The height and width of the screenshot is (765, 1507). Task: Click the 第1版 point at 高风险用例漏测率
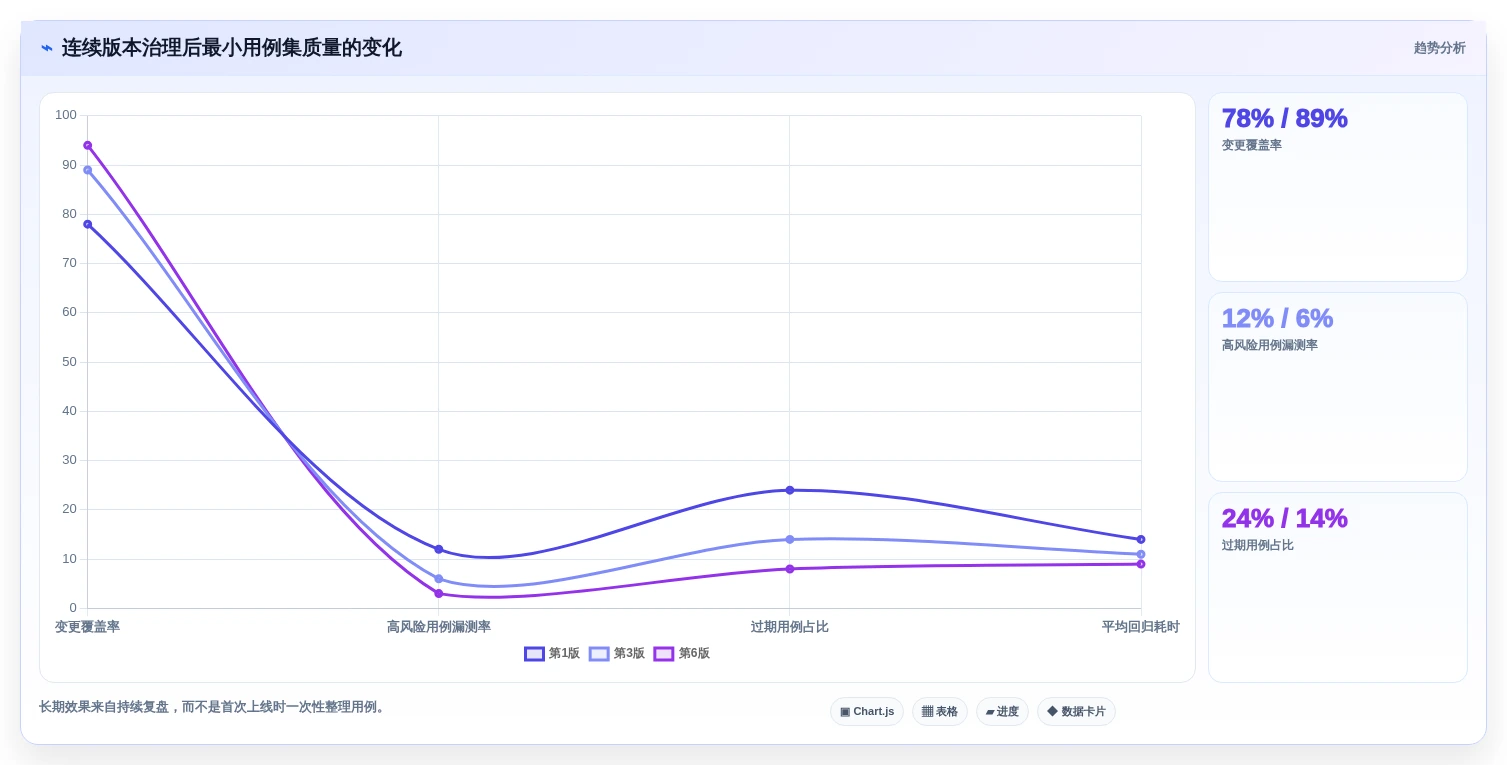point(439,549)
